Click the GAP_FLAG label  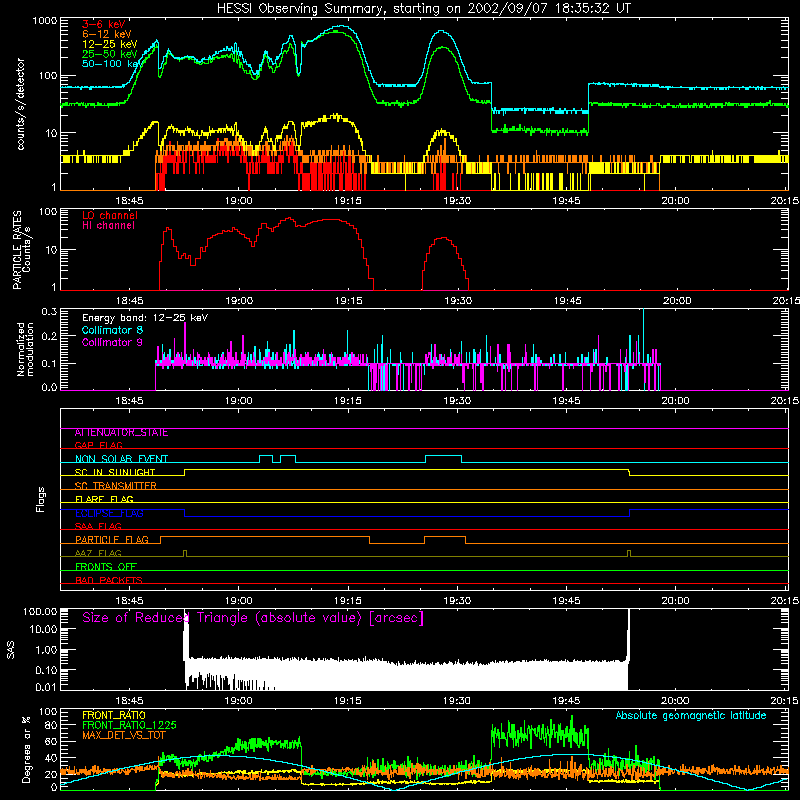pos(98,445)
